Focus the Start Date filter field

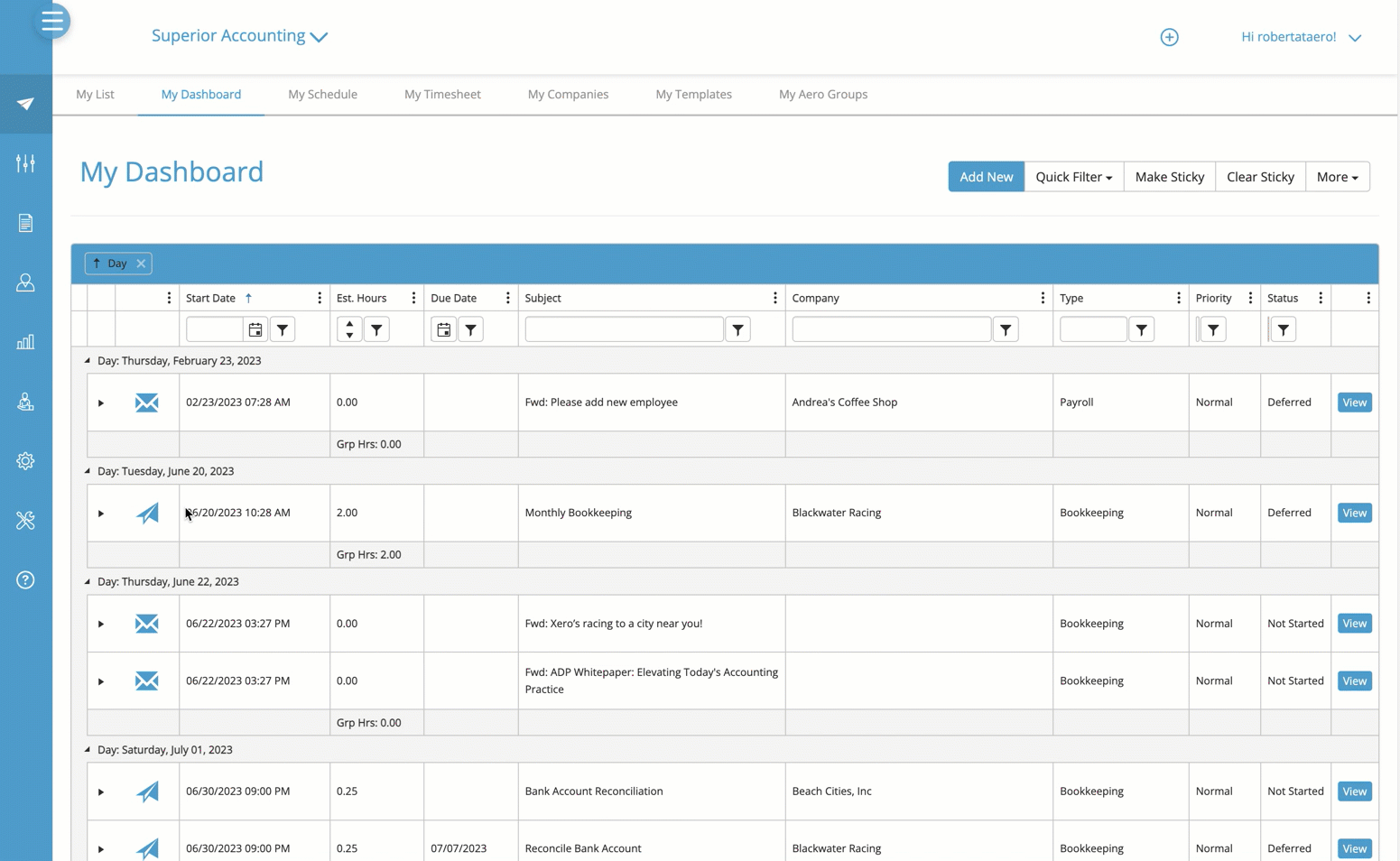pos(214,329)
